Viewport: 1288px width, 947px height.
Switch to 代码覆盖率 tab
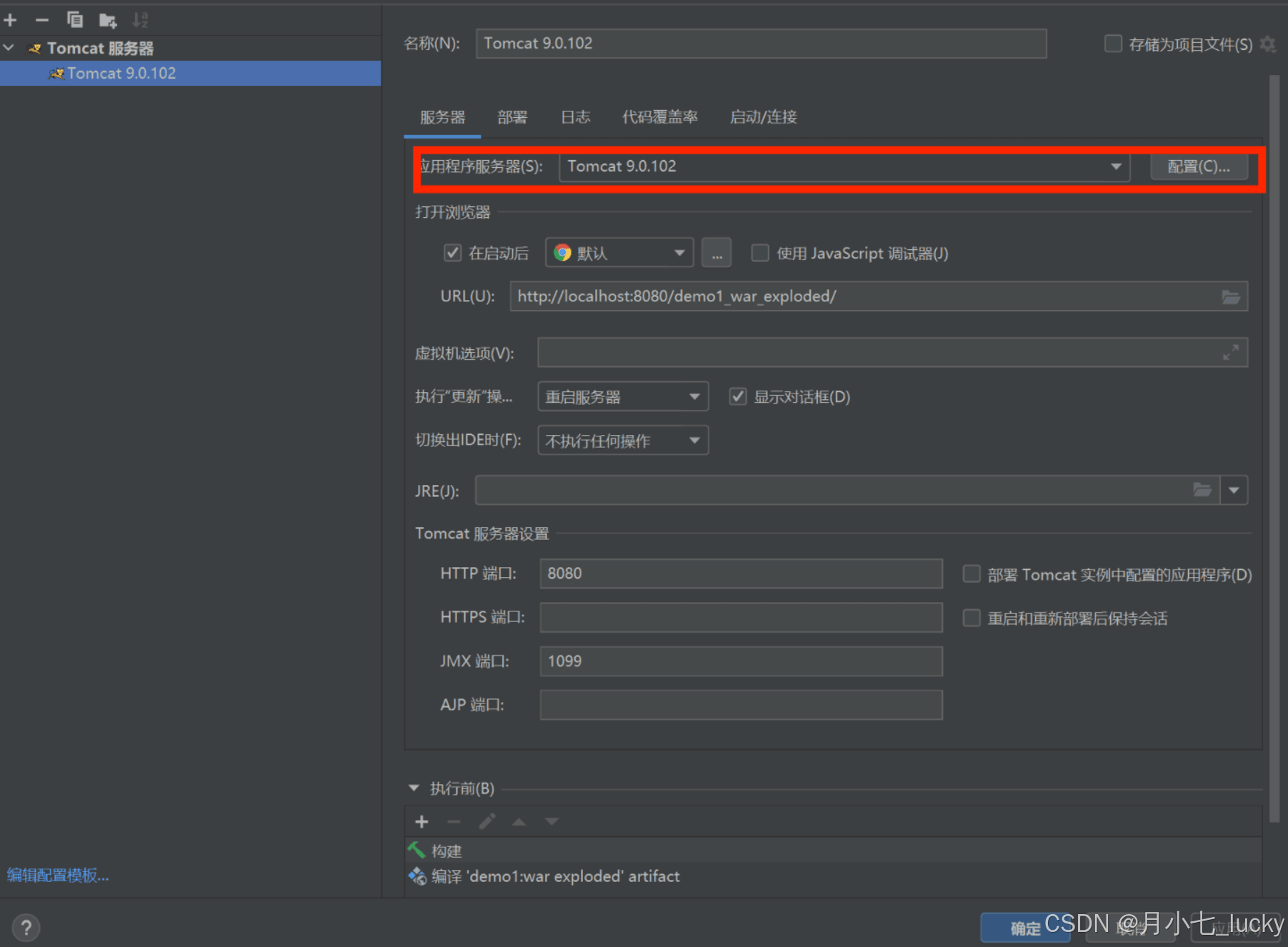pyautogui.click(x=659, y=117)
